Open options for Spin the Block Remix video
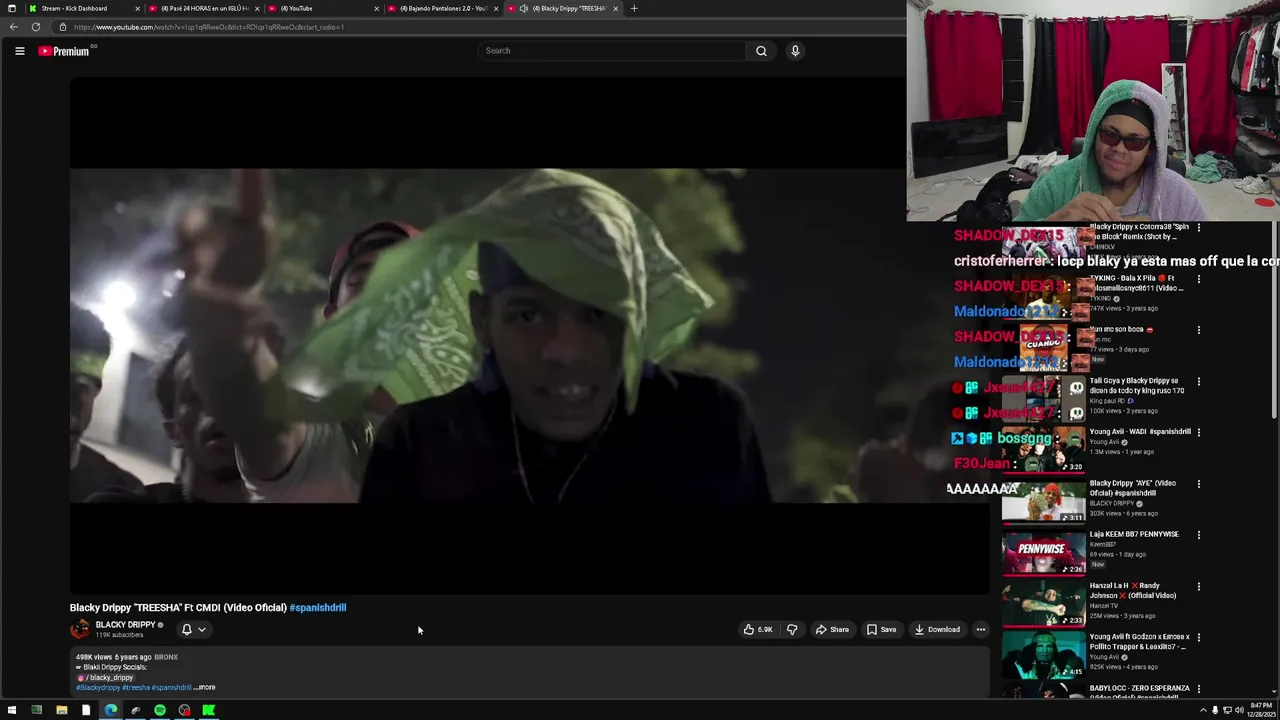The image size is (1280, 720). tap(1199, 228)
